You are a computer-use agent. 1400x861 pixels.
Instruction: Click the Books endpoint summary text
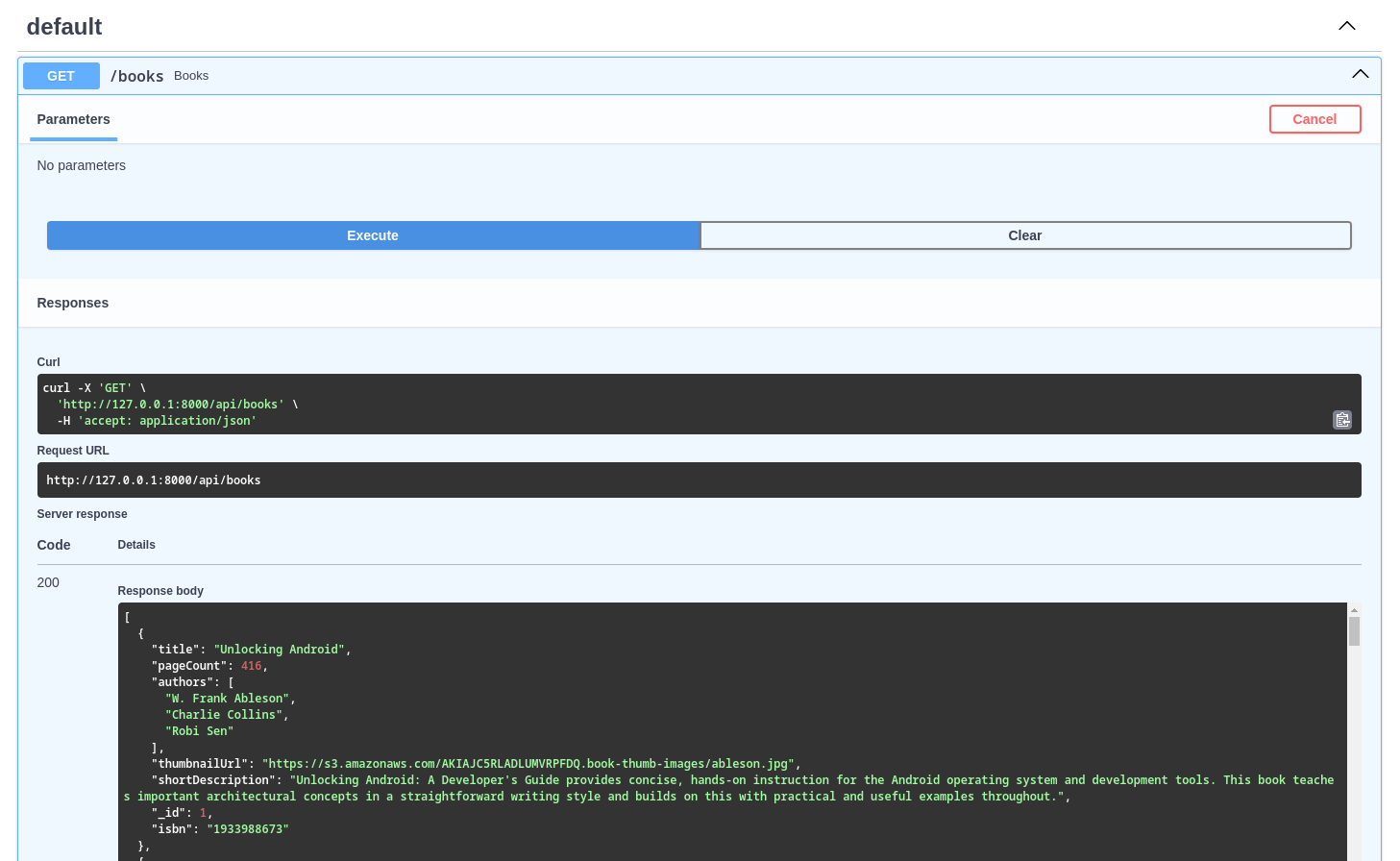[x=190, y=75]
